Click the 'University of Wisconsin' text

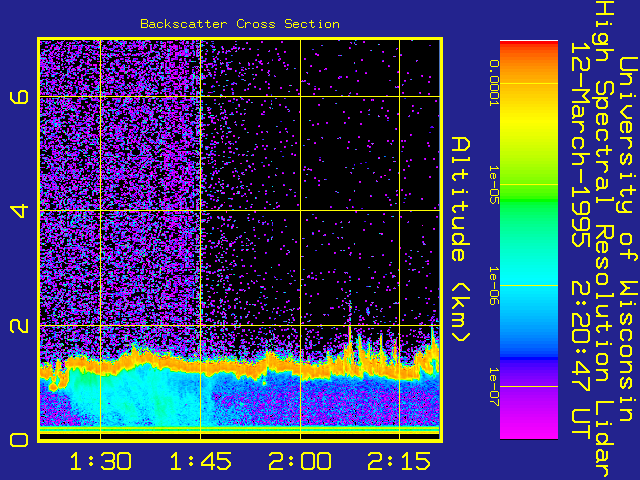click(627, 240)
